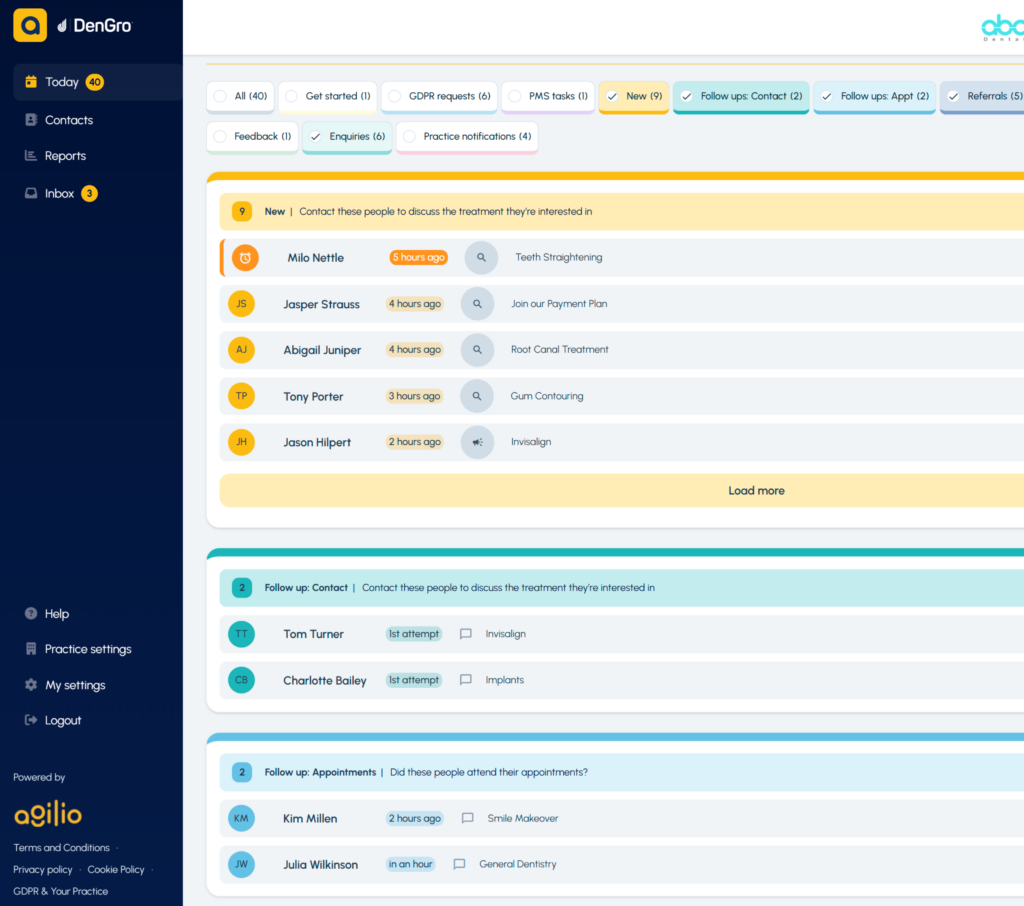Image resolution: width=1024 pixels, height=906 pixels.
Task: Open the Help page
Action: pyautogui.click(x=57, y=613)
